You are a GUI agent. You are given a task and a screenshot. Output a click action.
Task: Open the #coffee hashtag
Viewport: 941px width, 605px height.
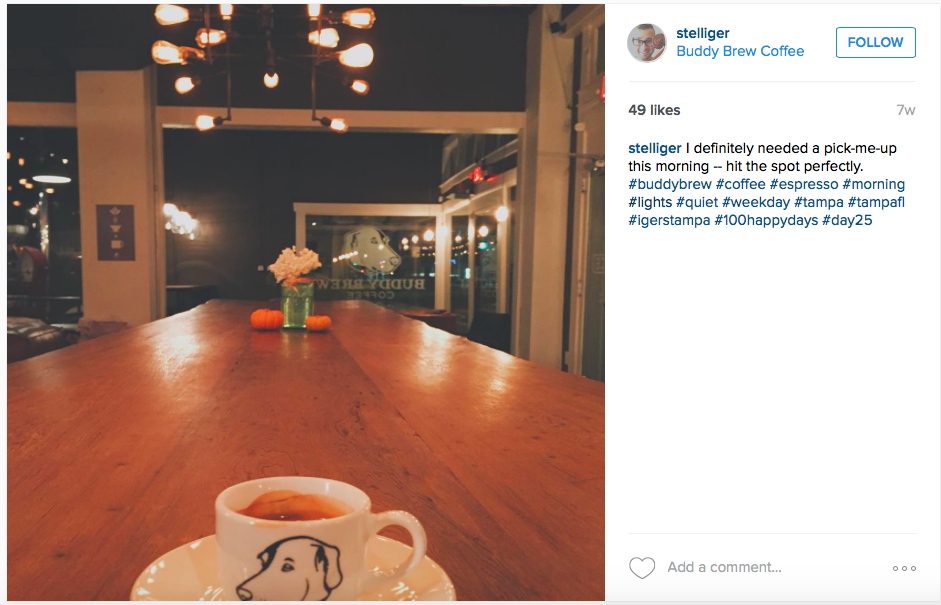point(741,184)
